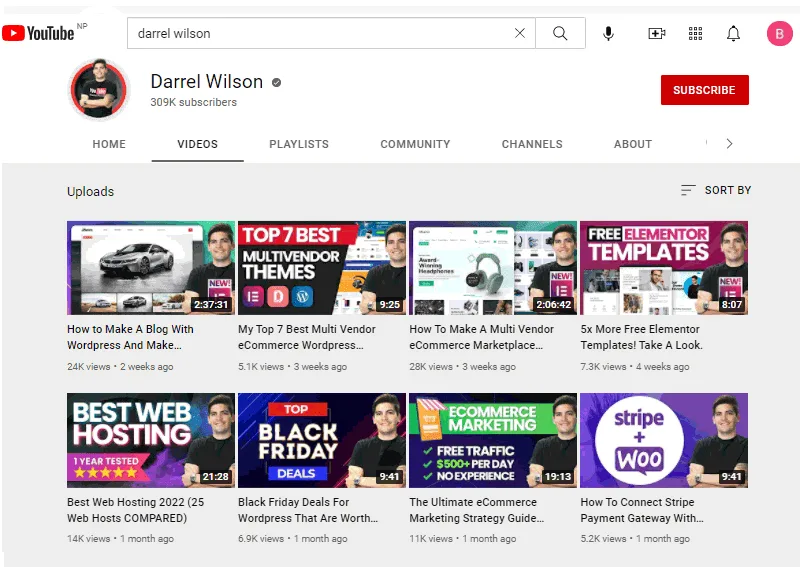Click title How To Connect Stripe Payment Gateway

pos(642,510)
